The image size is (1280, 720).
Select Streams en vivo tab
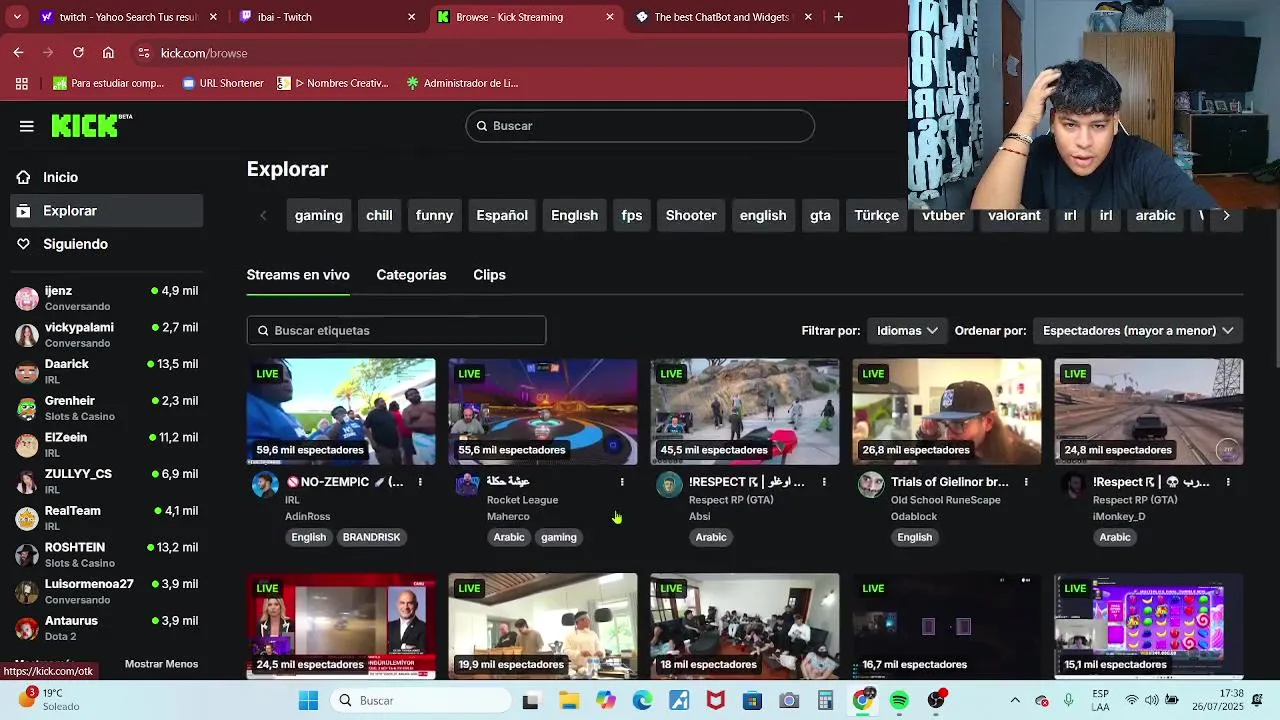pos(298,275)
